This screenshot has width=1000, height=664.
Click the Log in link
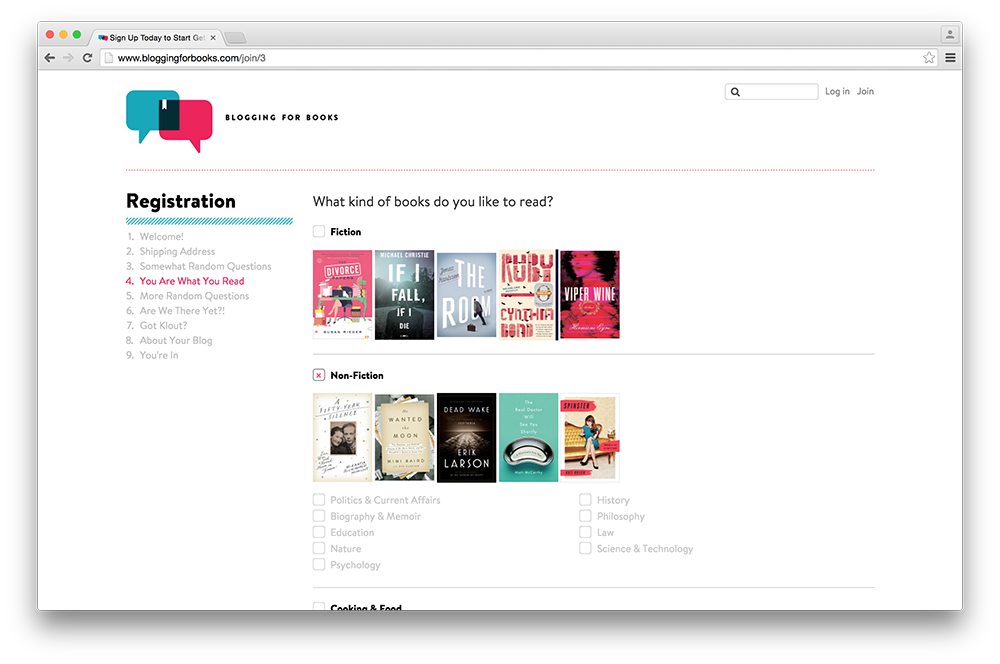pos(837,92)
